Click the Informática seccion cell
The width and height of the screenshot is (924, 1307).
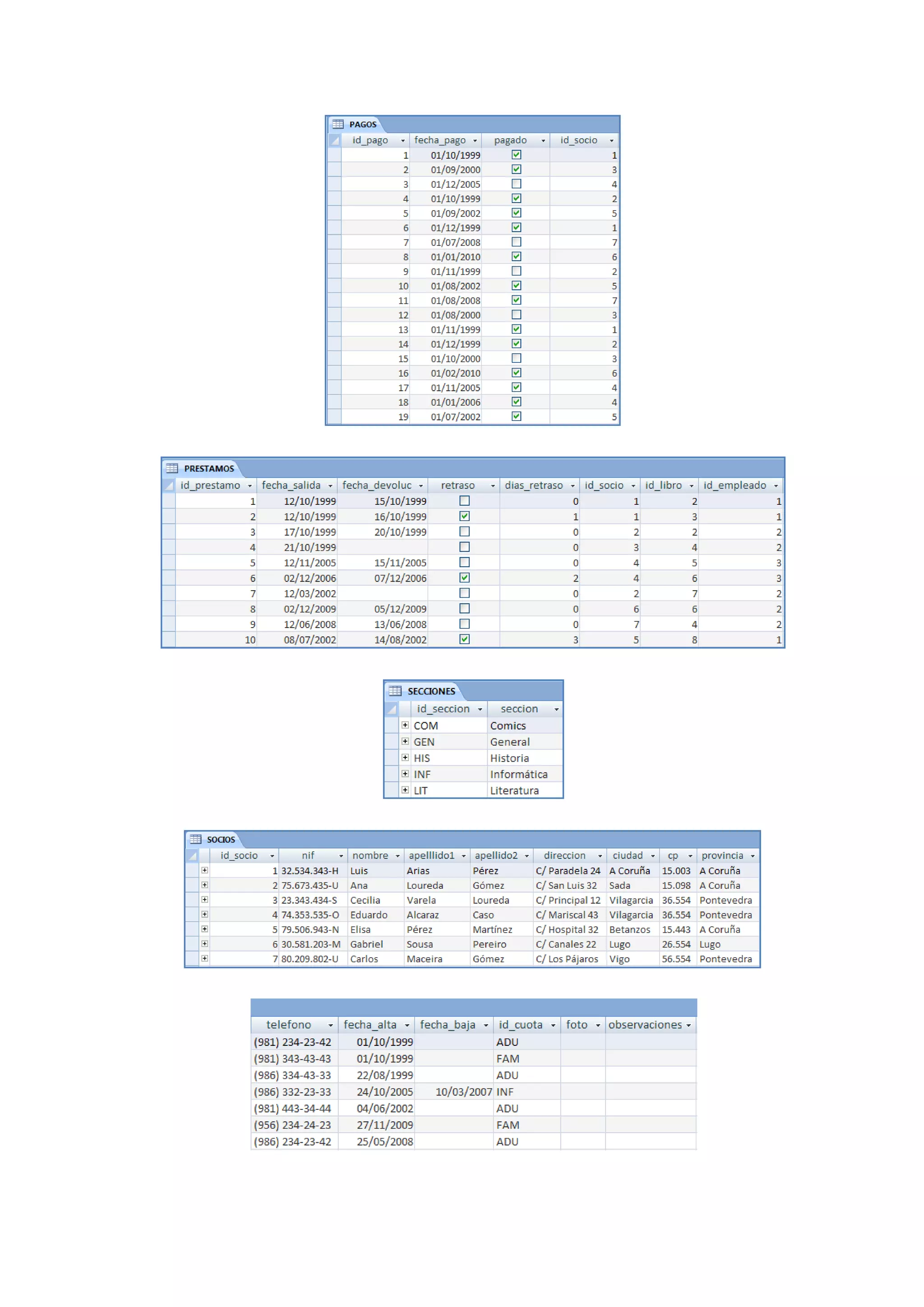(x=519, y=774)
